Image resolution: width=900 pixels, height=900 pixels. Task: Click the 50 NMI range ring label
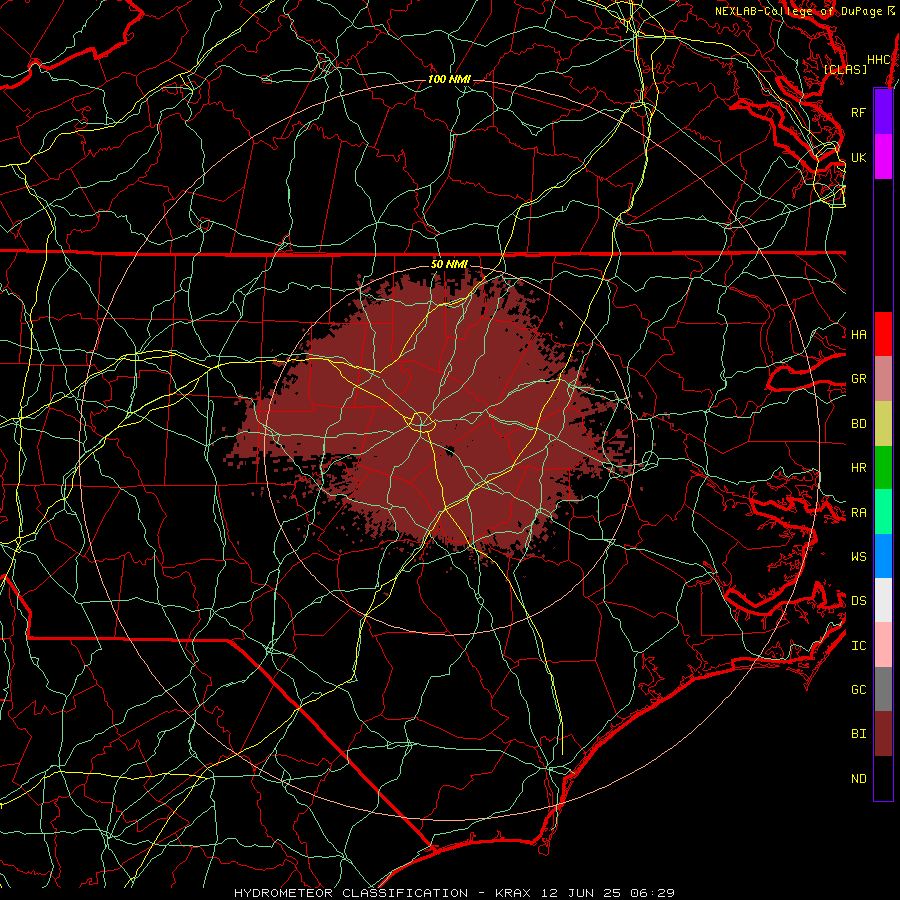click(449, 264)
